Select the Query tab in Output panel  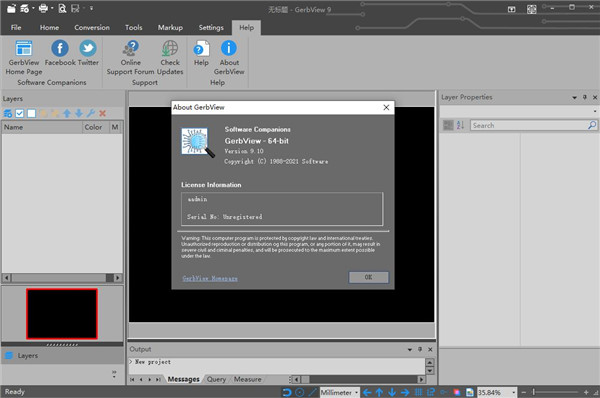pyautogui.click(x=216, y=379)
